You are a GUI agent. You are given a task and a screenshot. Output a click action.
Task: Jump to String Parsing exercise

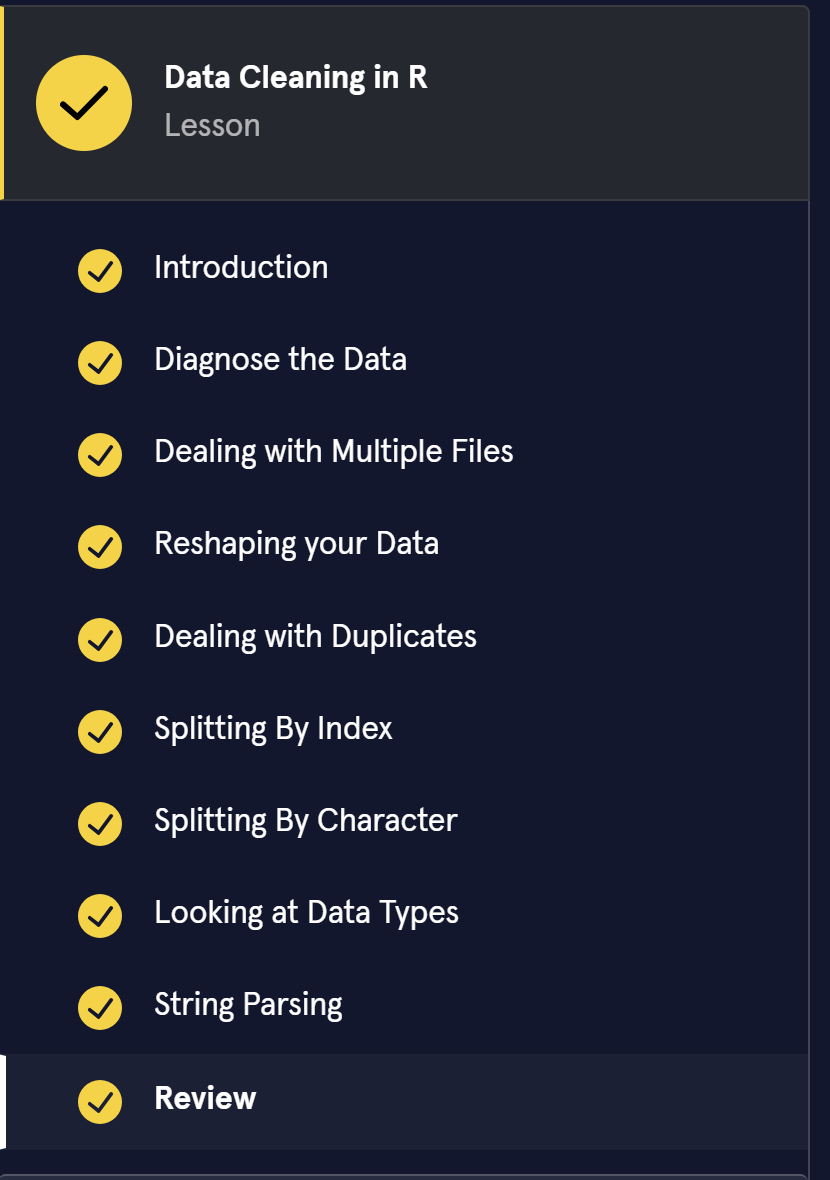coord(248,1005)
